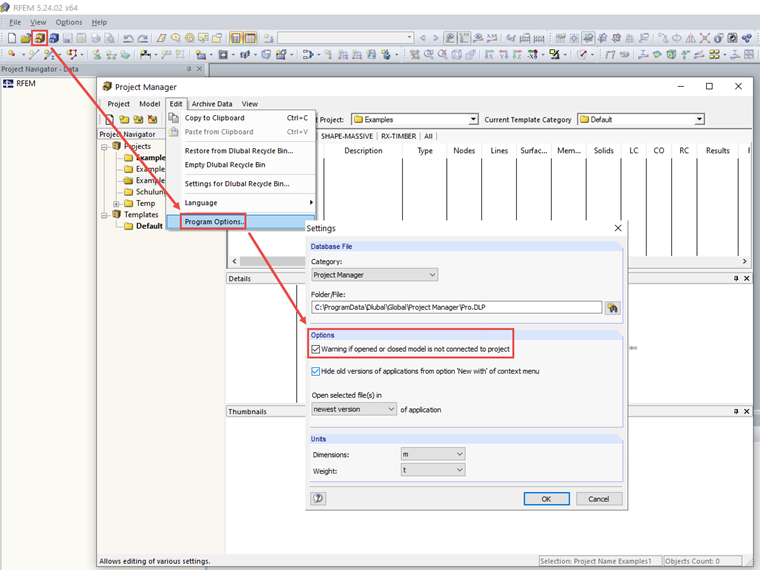Click the help icon in Settings dialog

(x=318, y=498)
